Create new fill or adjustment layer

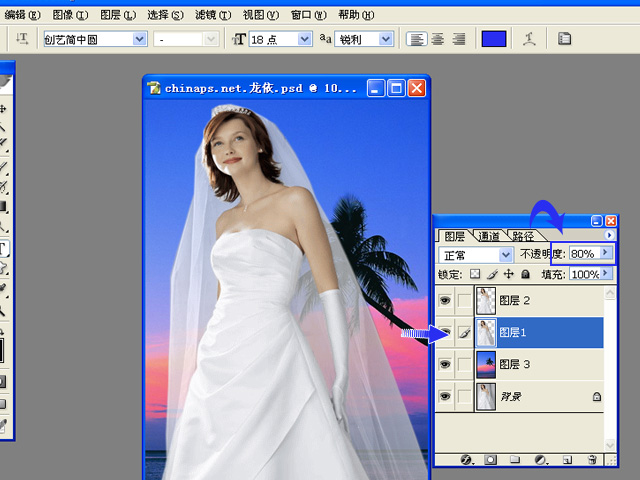[x=541, y=460]
